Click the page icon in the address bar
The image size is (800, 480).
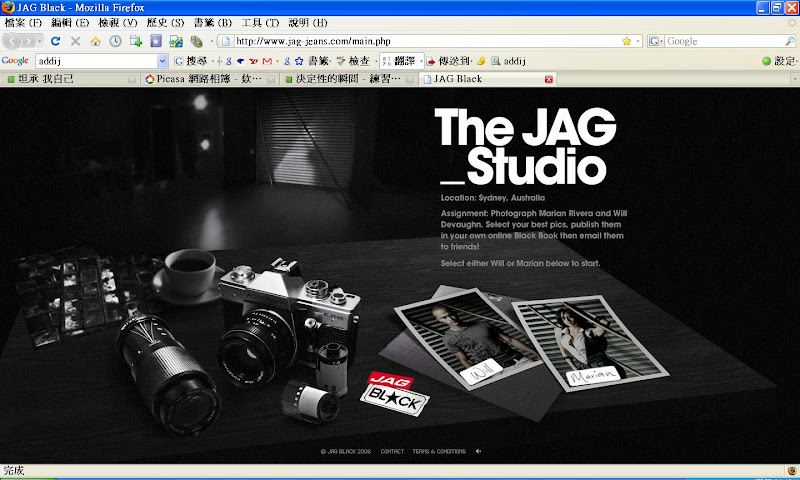[x=226, y=41]
